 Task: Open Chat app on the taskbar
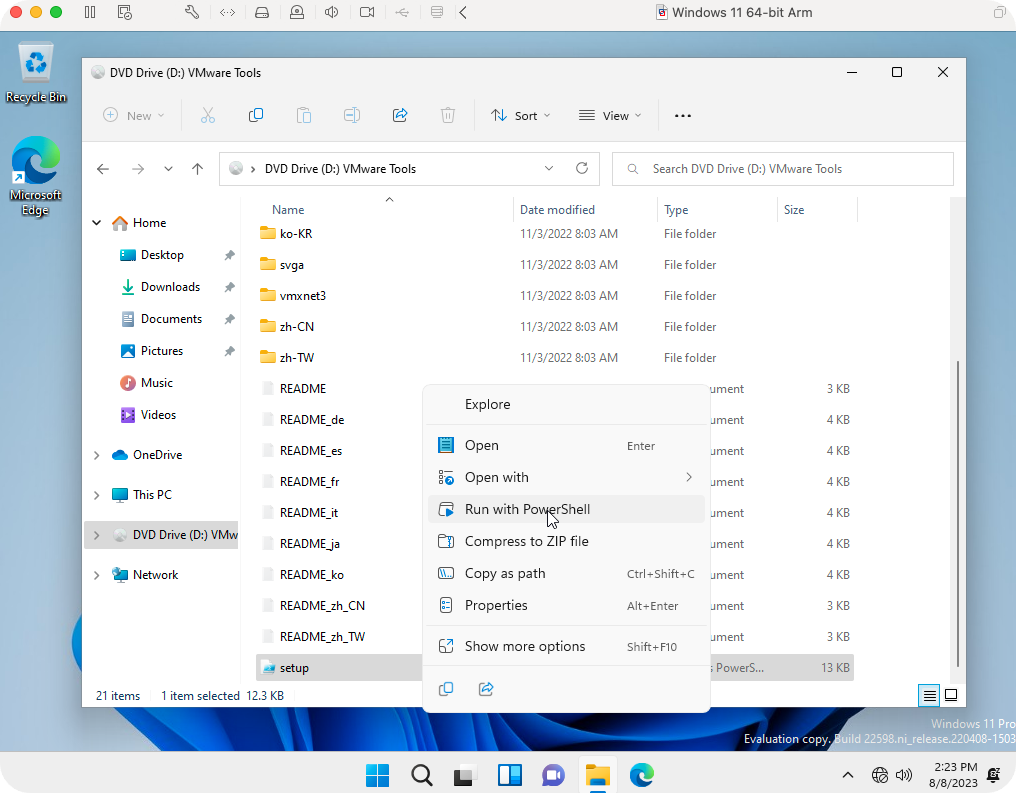point(553,775)
